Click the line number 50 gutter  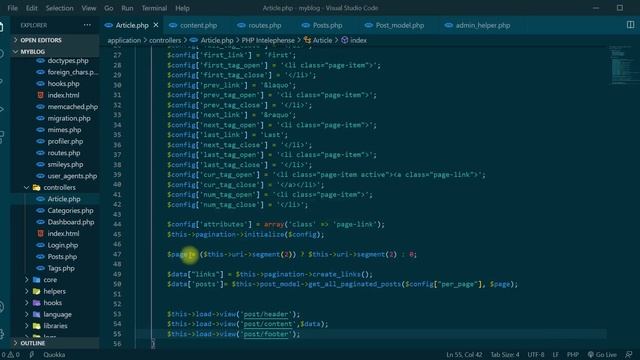(117, 284)
